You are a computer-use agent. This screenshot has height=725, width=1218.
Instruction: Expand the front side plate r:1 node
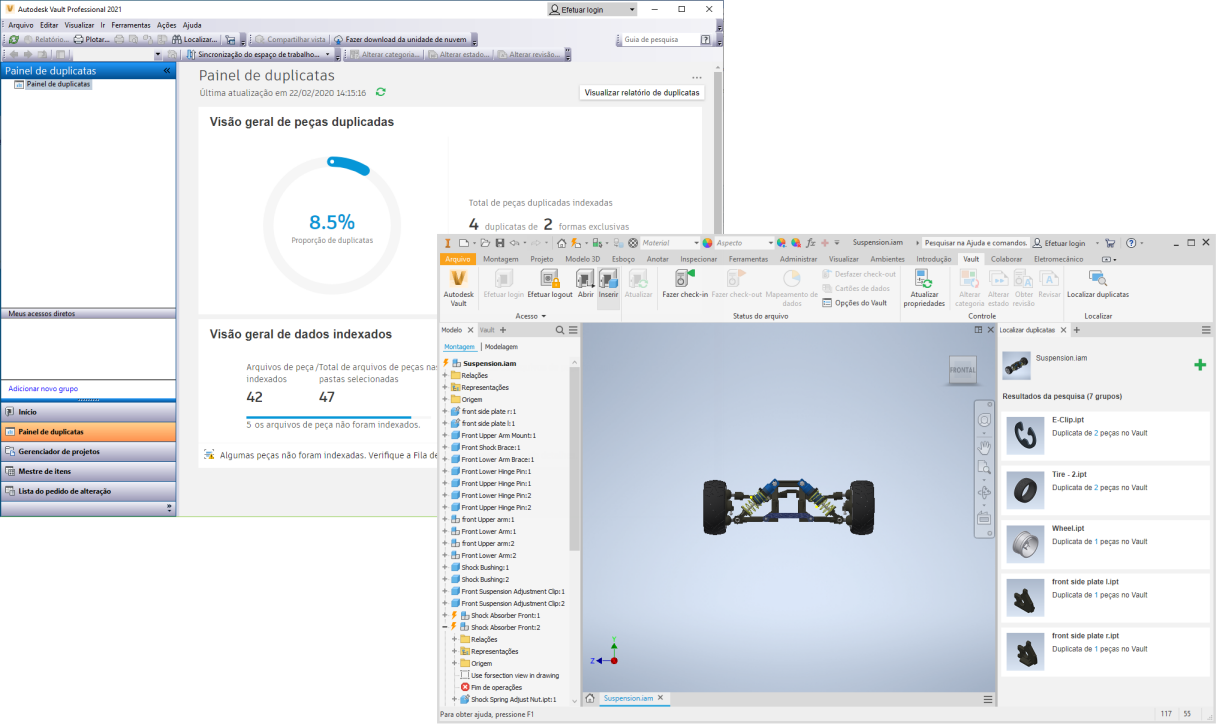coord(445,411)
